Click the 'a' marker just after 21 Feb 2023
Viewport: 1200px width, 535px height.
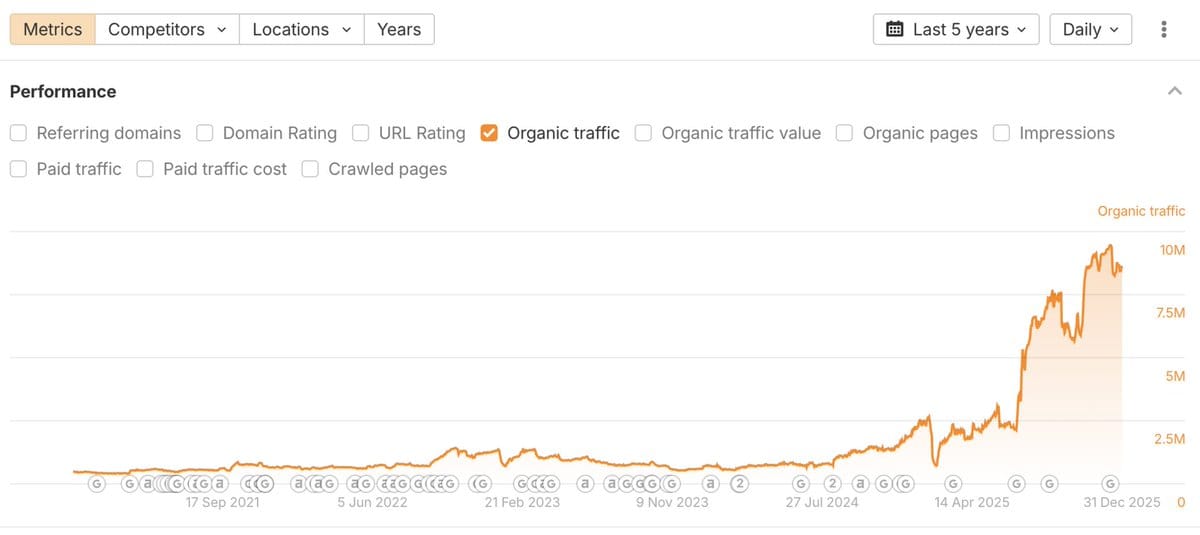coord(586,484)
